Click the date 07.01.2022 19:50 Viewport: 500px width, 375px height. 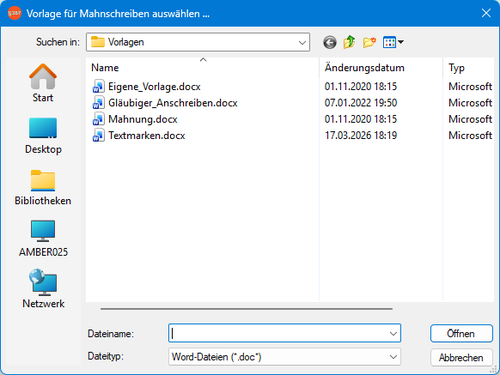(x=361, y=103)
